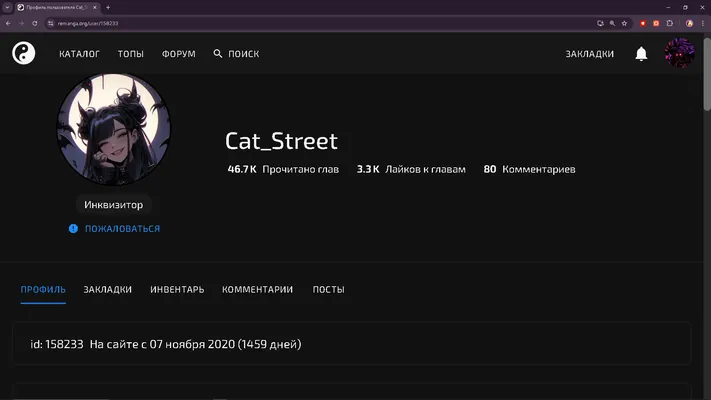This screenshot has height=400, width=711.
Task: Click the Пожаловаться link
Action: point(122,229)
